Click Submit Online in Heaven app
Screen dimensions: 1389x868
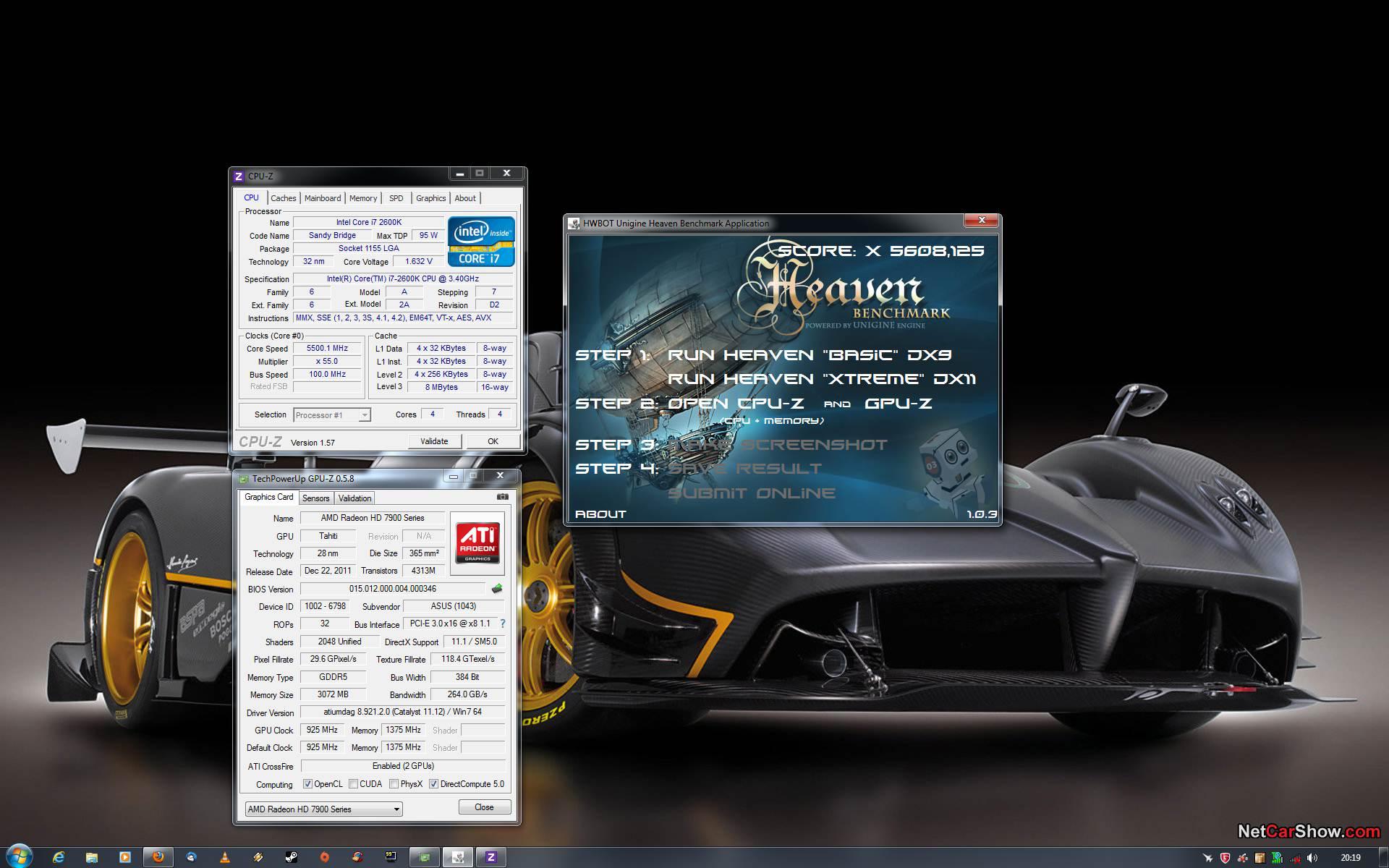click(752, 493)
